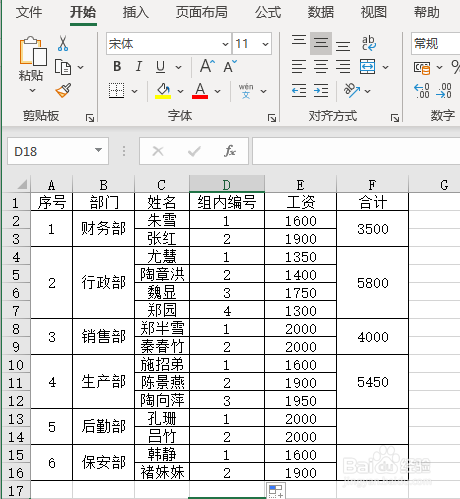Viewport: 460px width, 499px height.
Task: Open clipboard group dialog launcher
Action: coord(90,118)
